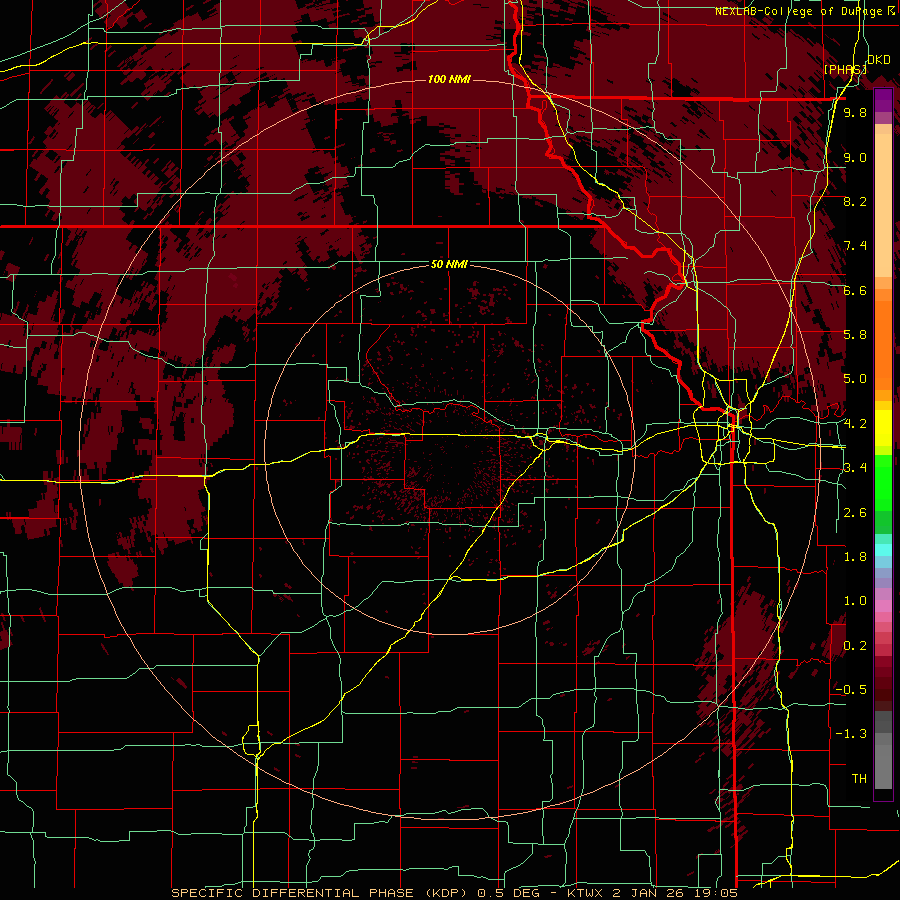This screenshot has width=900, height=900.
Task: Click the -1.3 value on the color scale
Action: 851,734
